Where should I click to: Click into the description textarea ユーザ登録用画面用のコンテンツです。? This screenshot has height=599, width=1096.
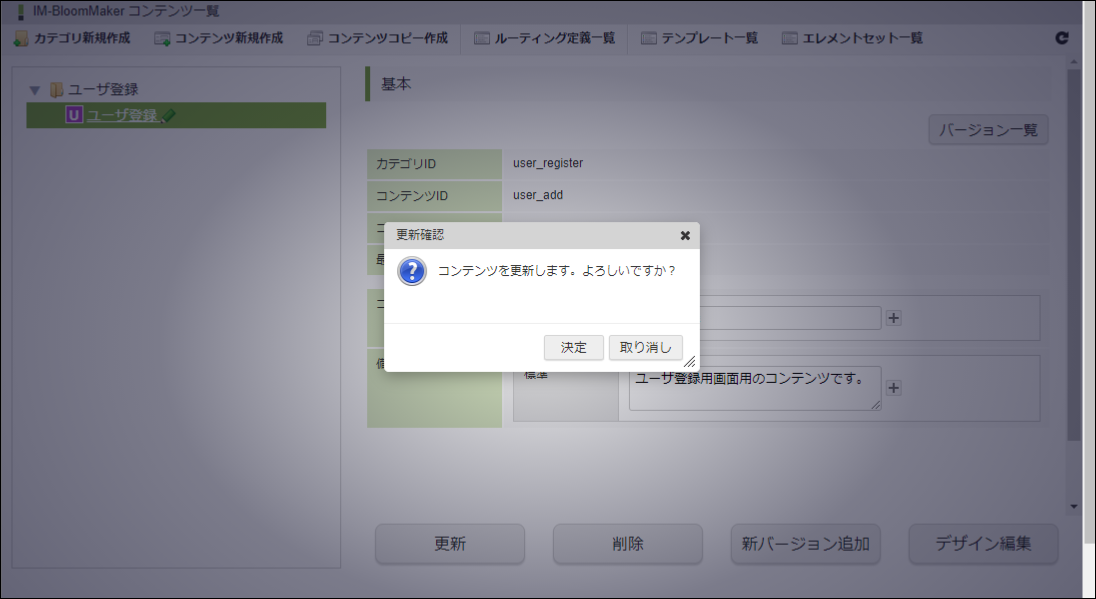pos(755,388)
